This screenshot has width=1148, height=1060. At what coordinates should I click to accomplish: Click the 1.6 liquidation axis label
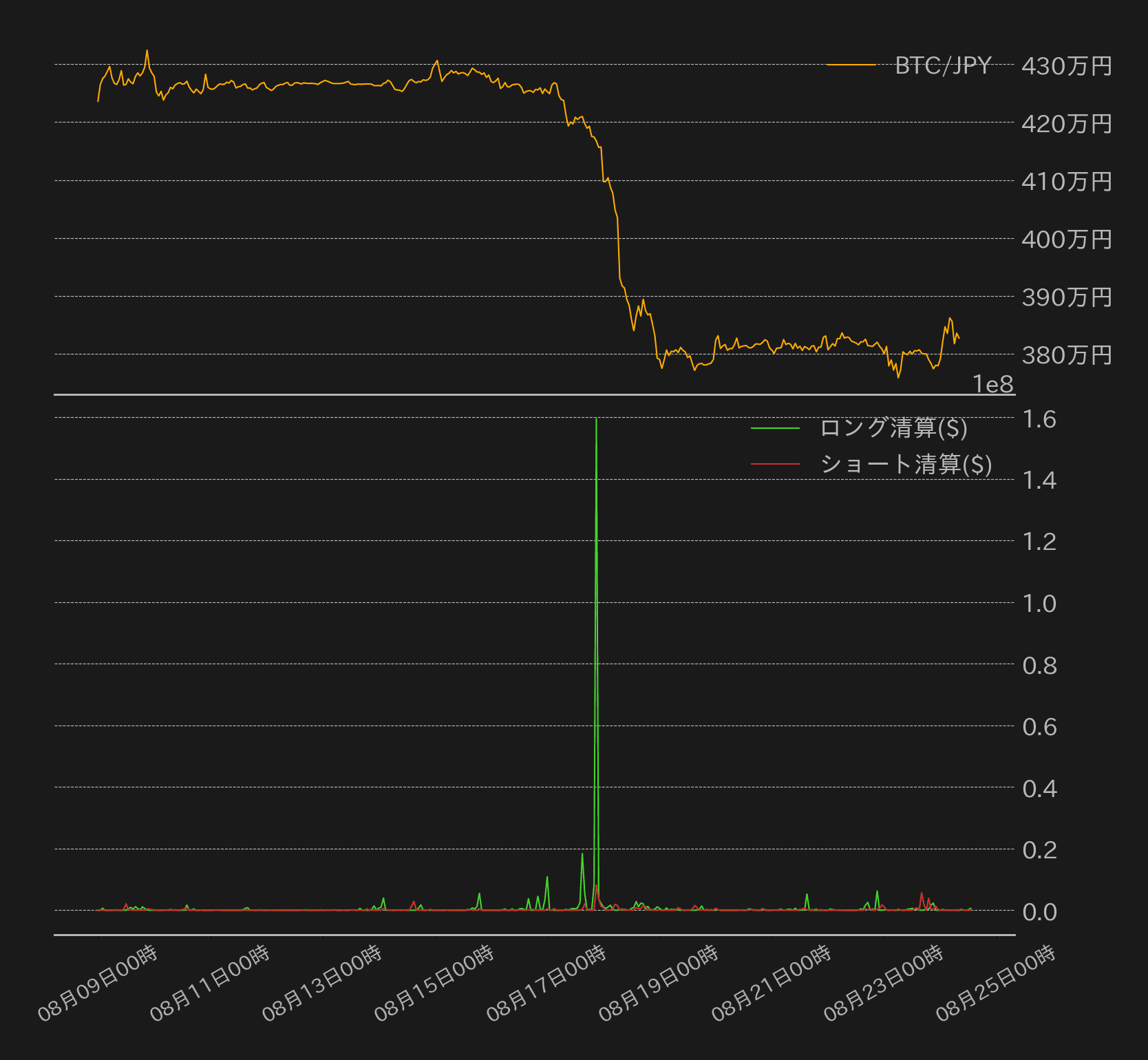coord(1039,419)
